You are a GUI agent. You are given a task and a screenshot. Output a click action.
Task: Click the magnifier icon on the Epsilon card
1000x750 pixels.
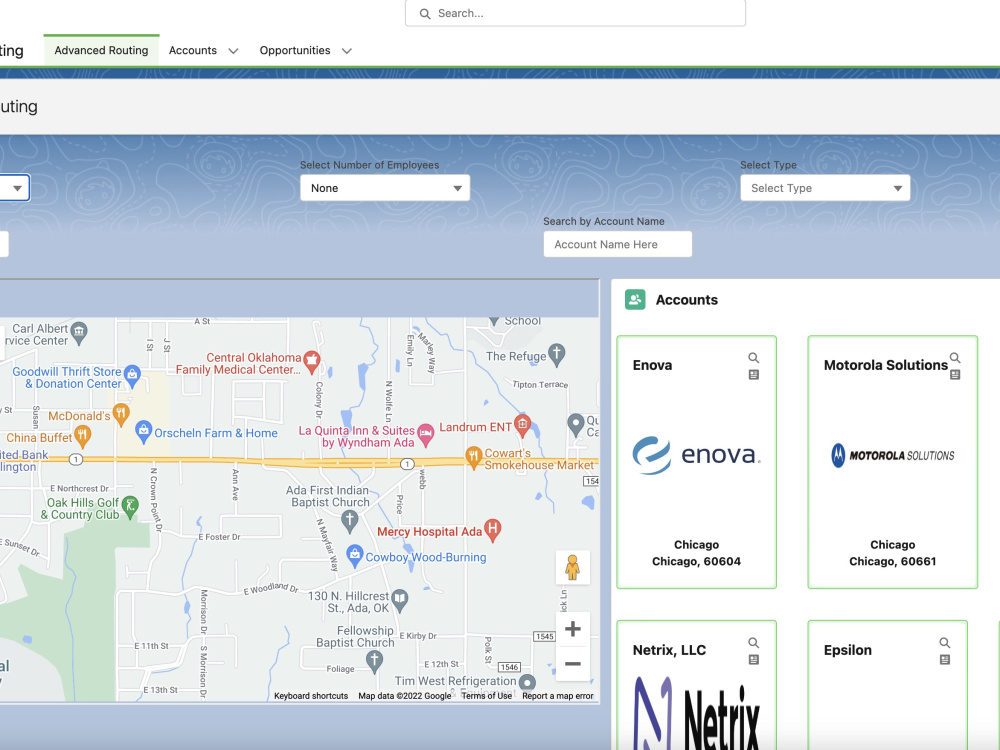tap(945, 642)
